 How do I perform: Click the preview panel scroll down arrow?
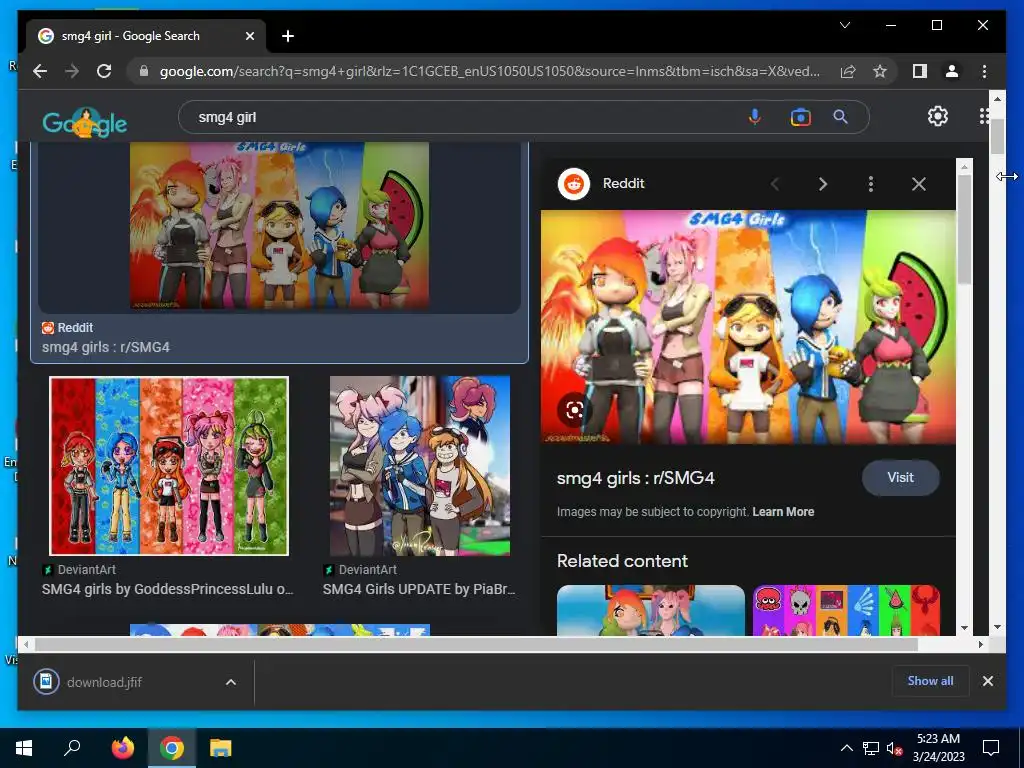coord(965,628)
